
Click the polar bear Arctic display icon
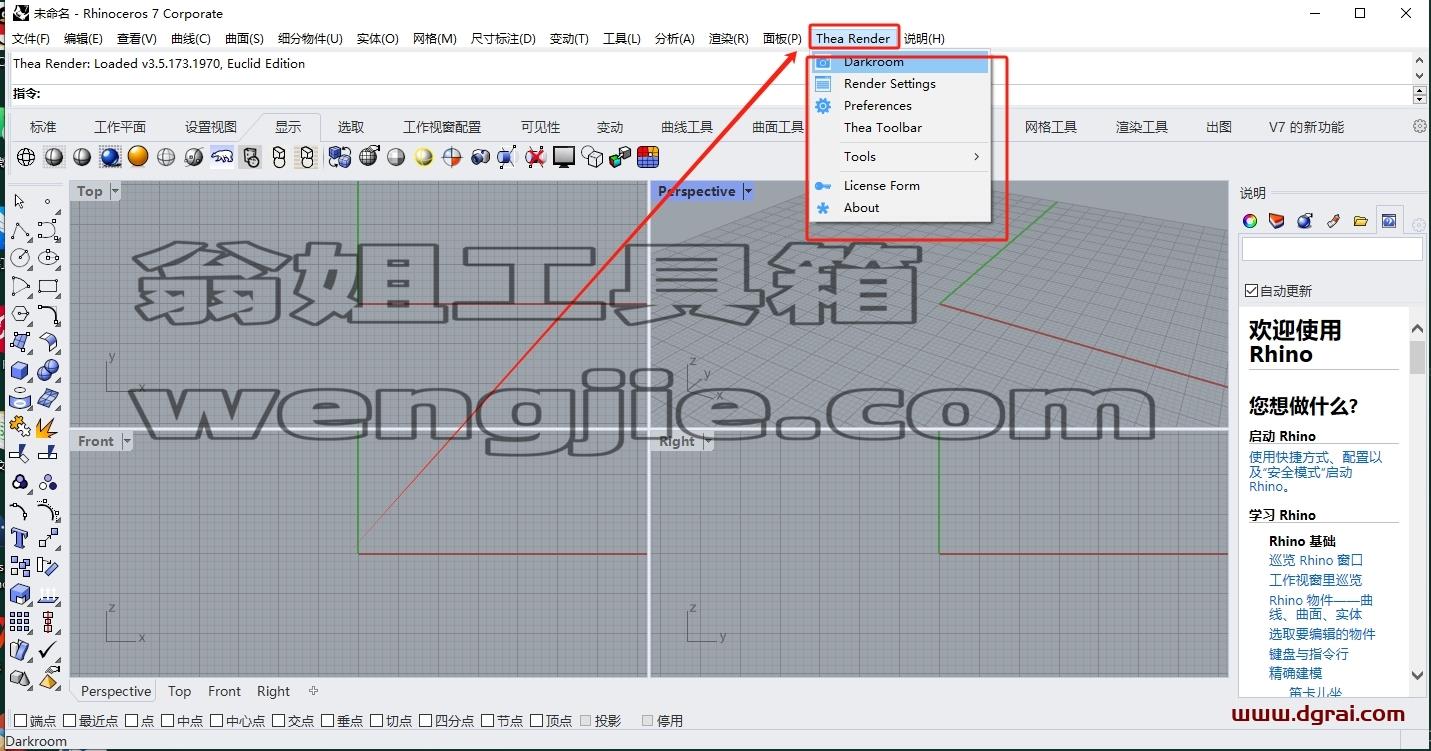pyautogui.click(x=222, y=157)
